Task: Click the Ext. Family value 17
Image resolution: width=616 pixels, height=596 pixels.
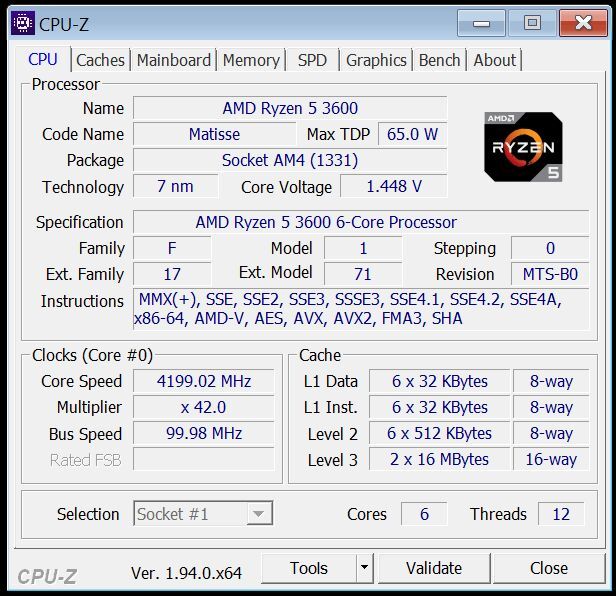Action: pyautogui.click(x=172, y=274)
